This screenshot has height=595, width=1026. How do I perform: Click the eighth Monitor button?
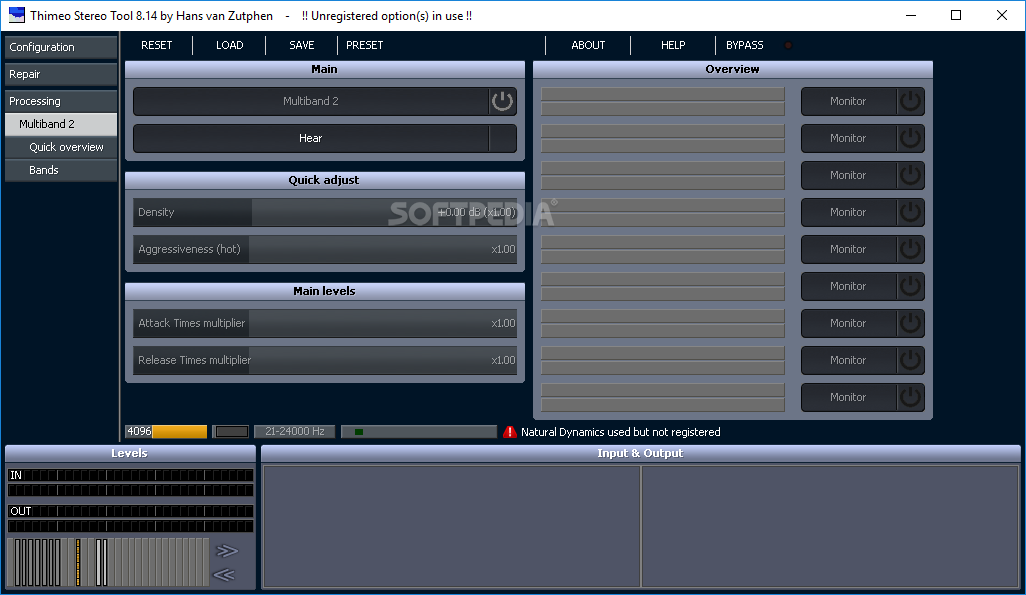(848, 360)
